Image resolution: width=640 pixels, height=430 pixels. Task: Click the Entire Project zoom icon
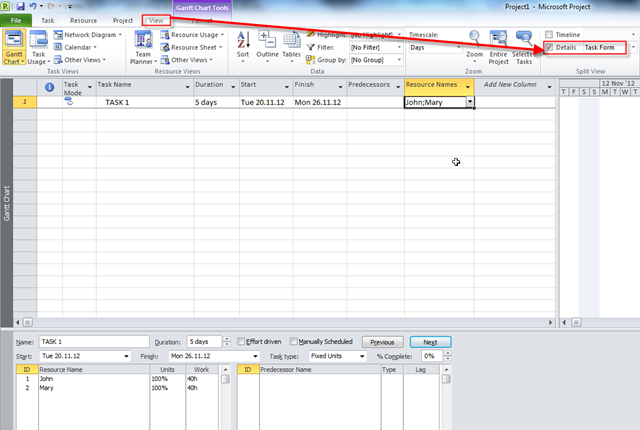498,42
